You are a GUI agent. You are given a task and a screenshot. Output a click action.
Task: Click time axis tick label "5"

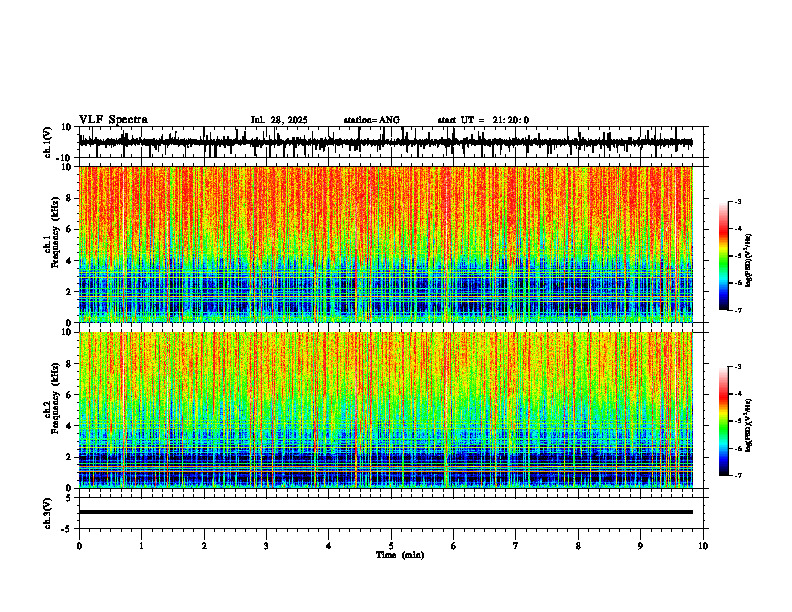click(x=391, y=546)
